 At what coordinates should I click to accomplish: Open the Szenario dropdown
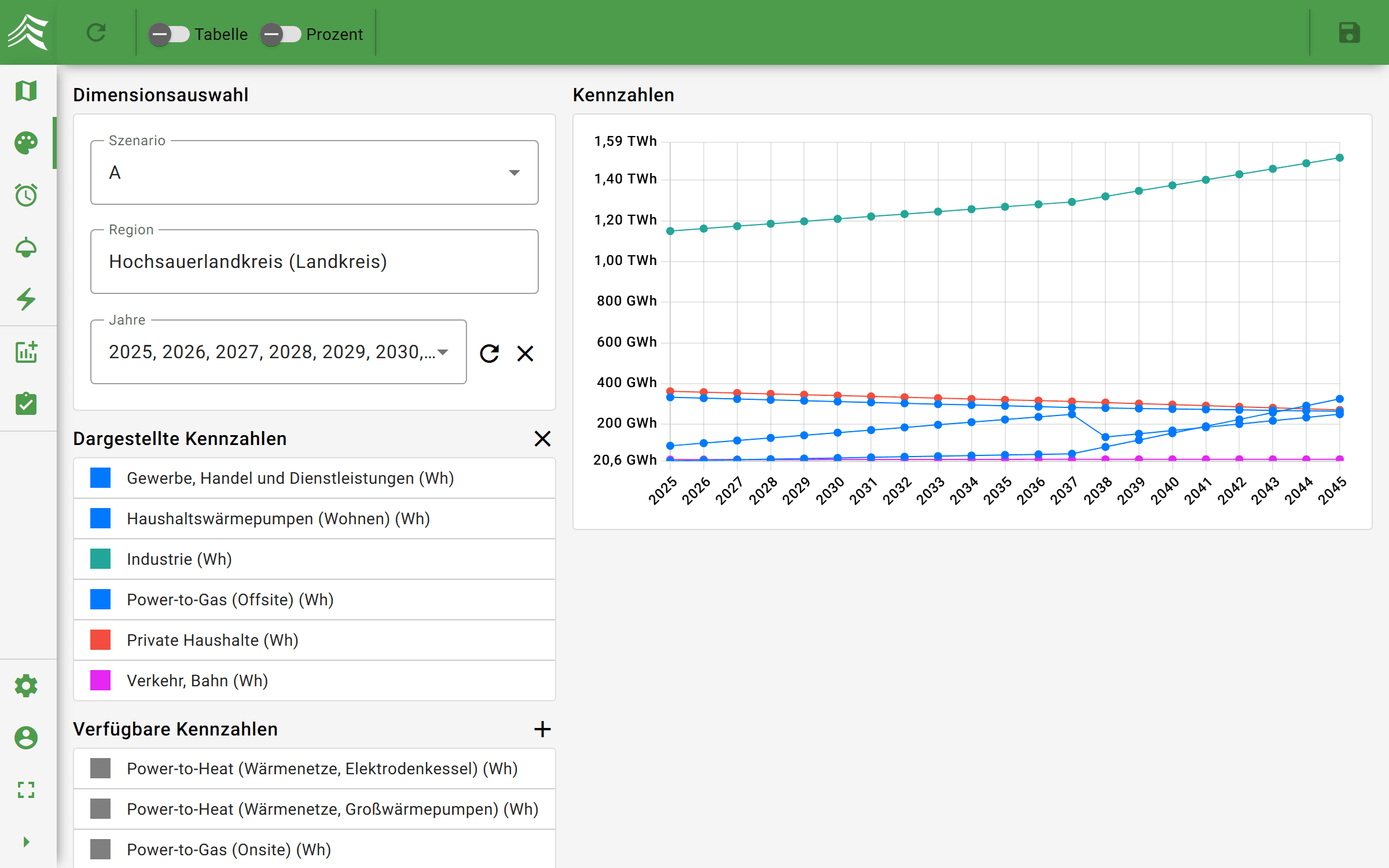click(x=314, y=172)
